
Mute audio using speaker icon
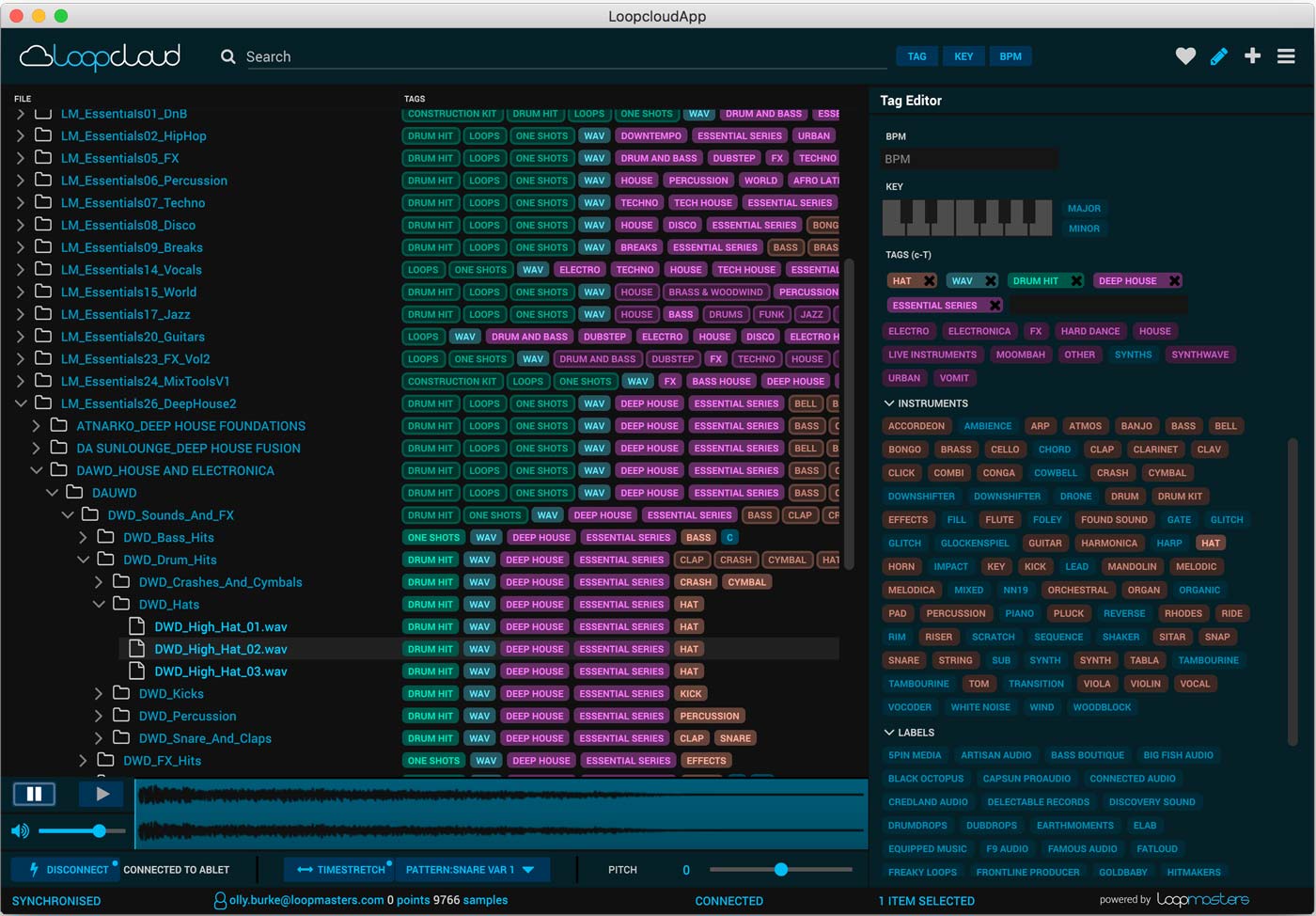pyautogui.click(x=20, y=830)
